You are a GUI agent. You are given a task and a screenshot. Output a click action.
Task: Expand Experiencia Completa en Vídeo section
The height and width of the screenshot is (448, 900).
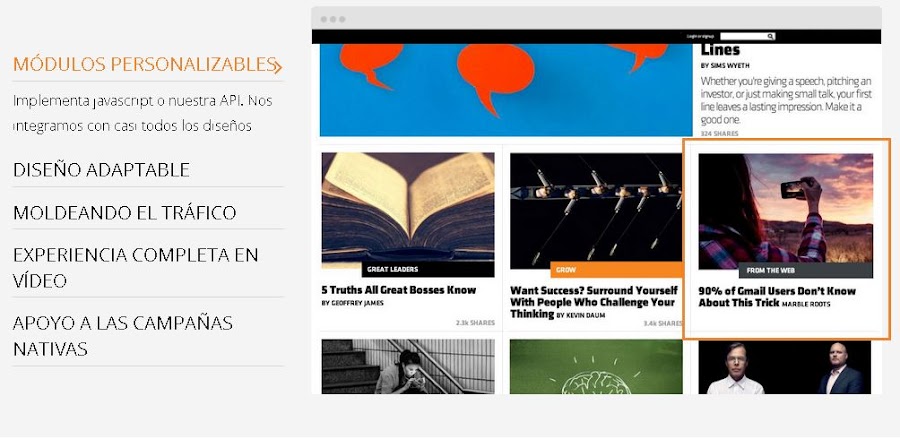point(135,267)
